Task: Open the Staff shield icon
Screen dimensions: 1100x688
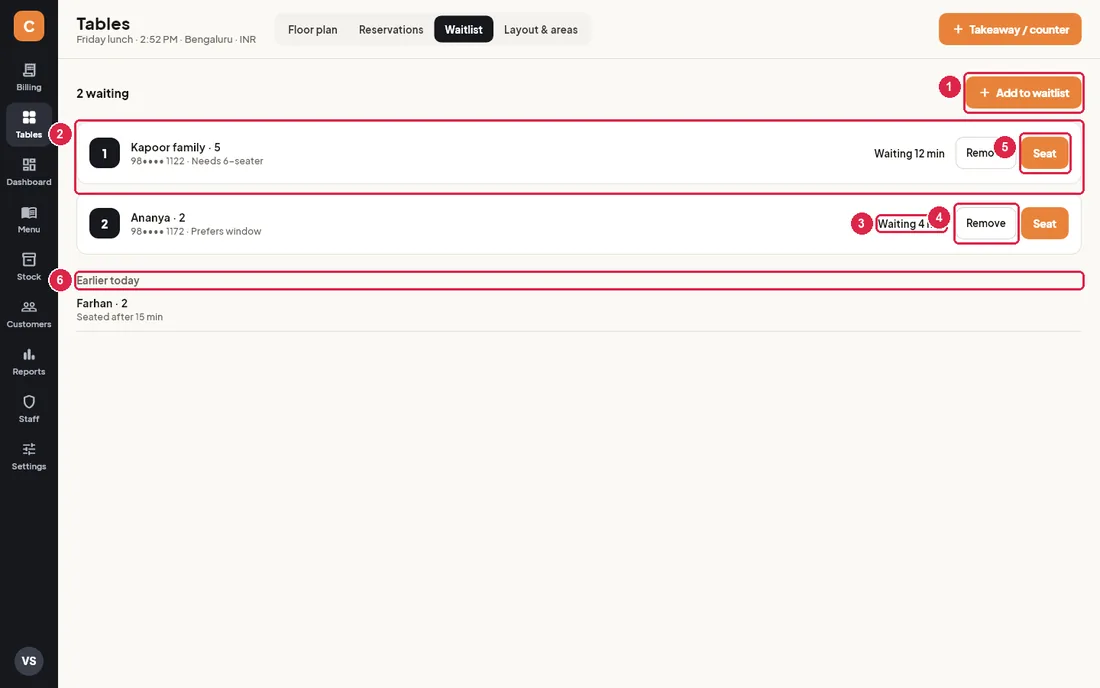Action: pos(29,402)
